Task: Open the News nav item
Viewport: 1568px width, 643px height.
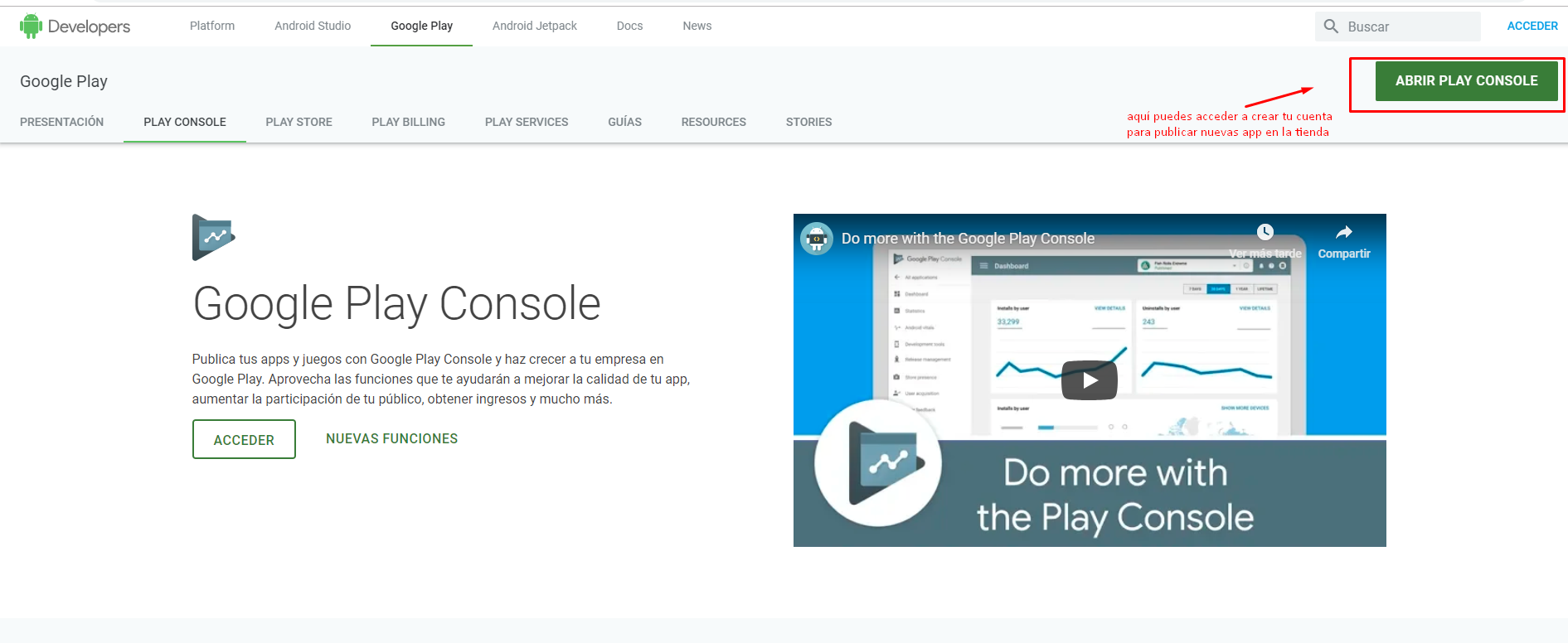Action: [x=697, y=26]
